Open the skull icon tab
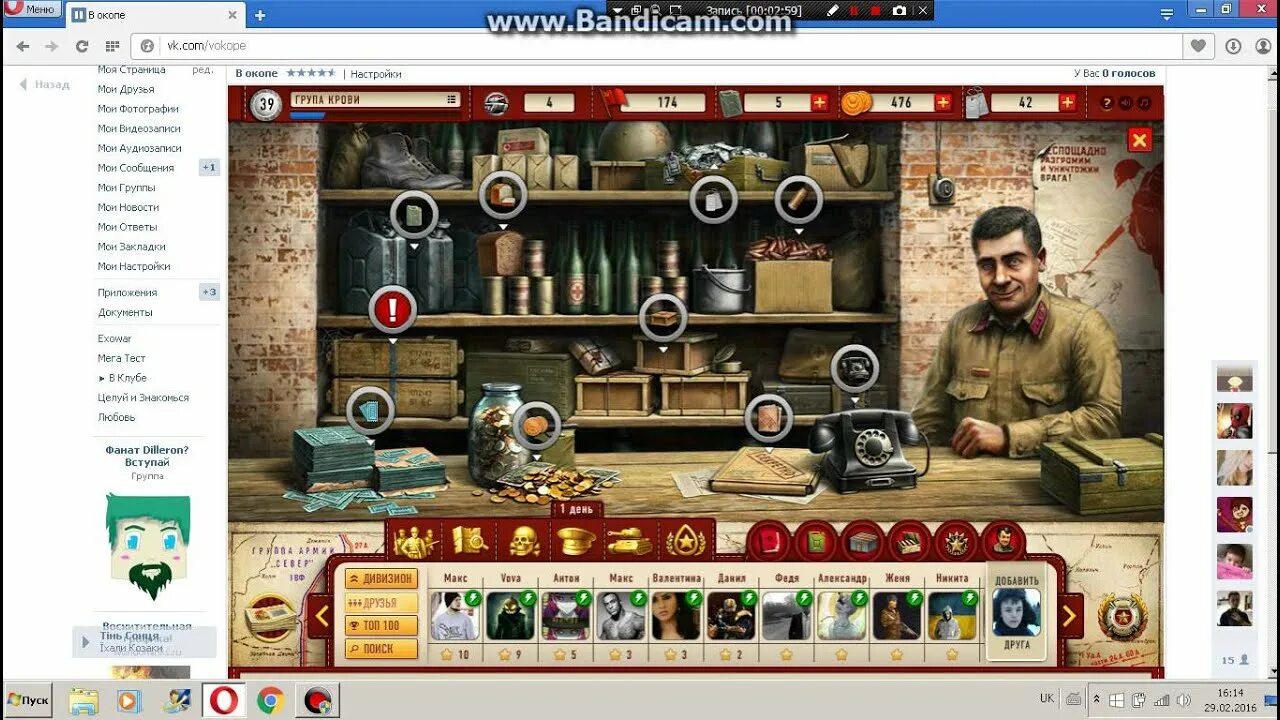The image size is (1280, 720). 523,541
